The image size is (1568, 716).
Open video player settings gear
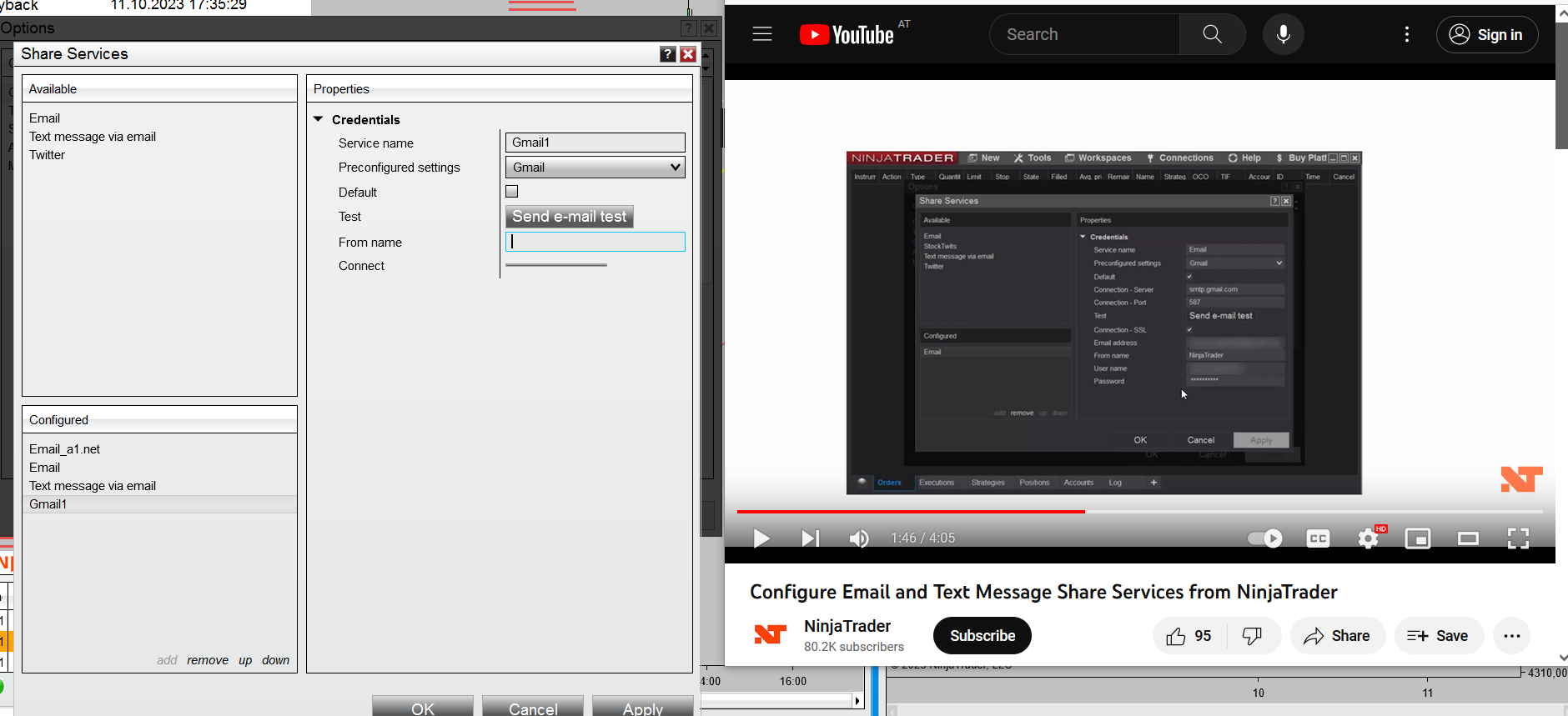1368,538
